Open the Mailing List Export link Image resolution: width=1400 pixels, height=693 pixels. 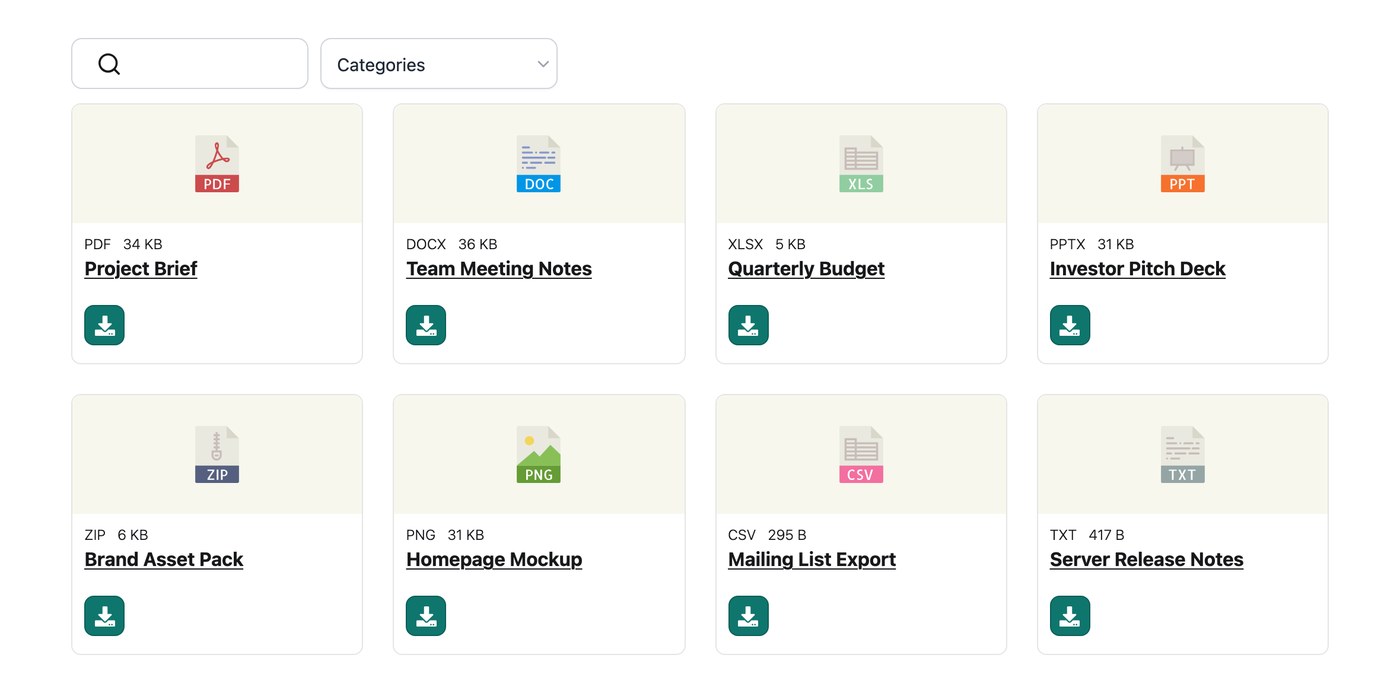(812, 560)
